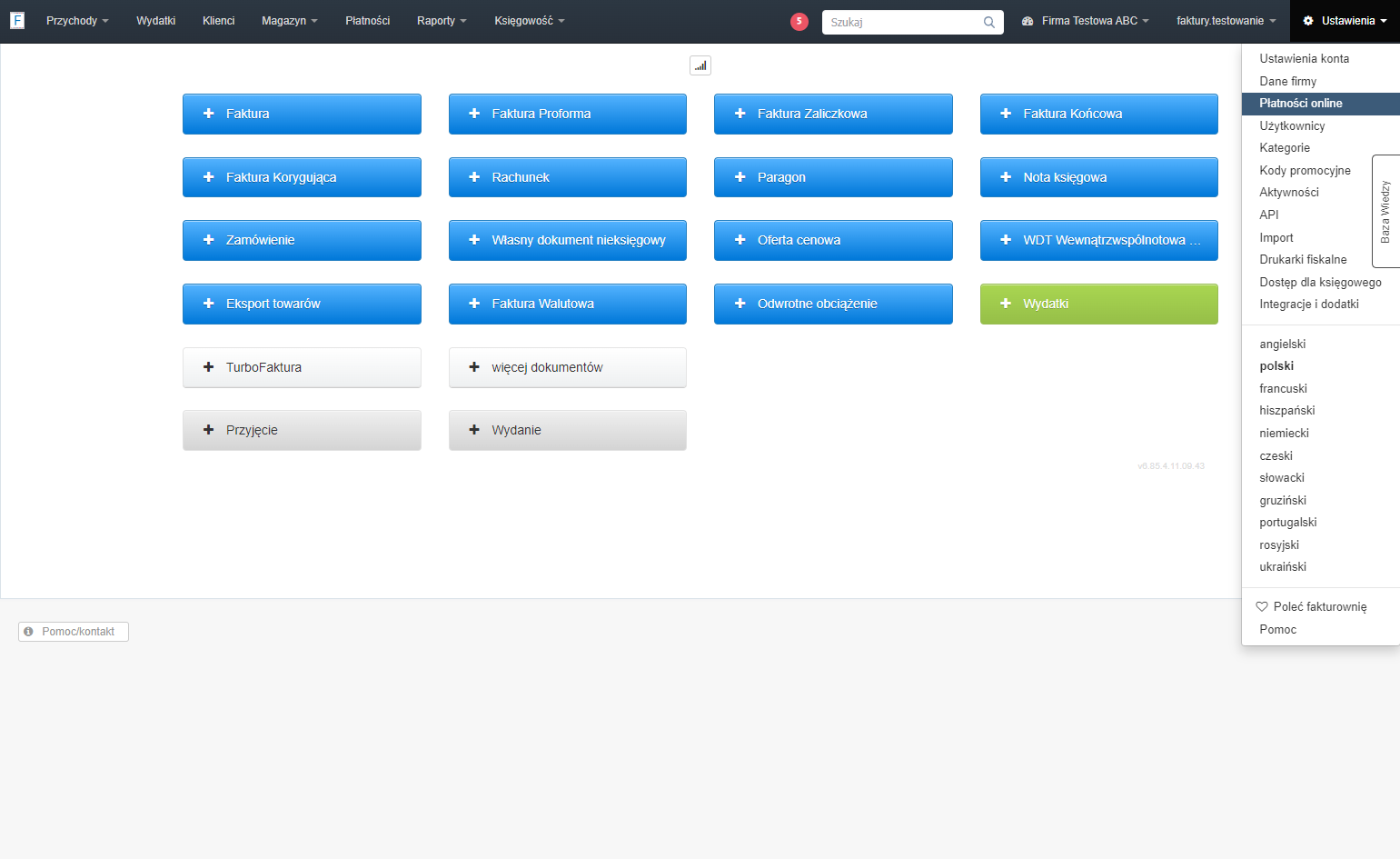
Task: Click Poleć fakturownię link
Action: (1321, 606)
